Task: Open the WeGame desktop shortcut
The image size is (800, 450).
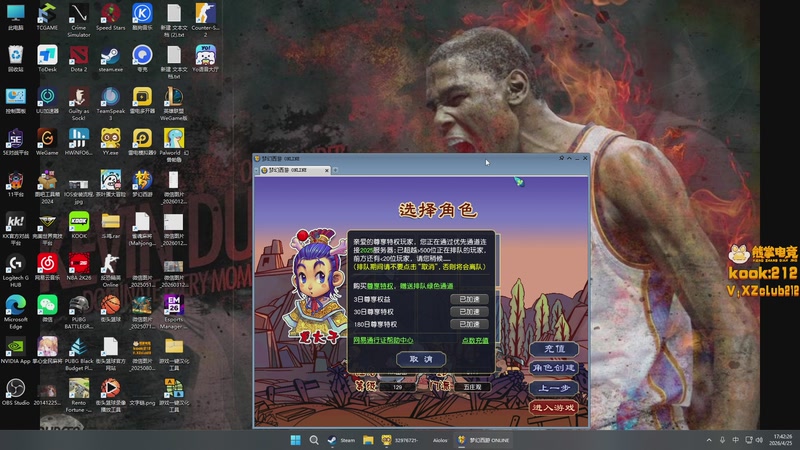Action: click(x=47, y=142)
